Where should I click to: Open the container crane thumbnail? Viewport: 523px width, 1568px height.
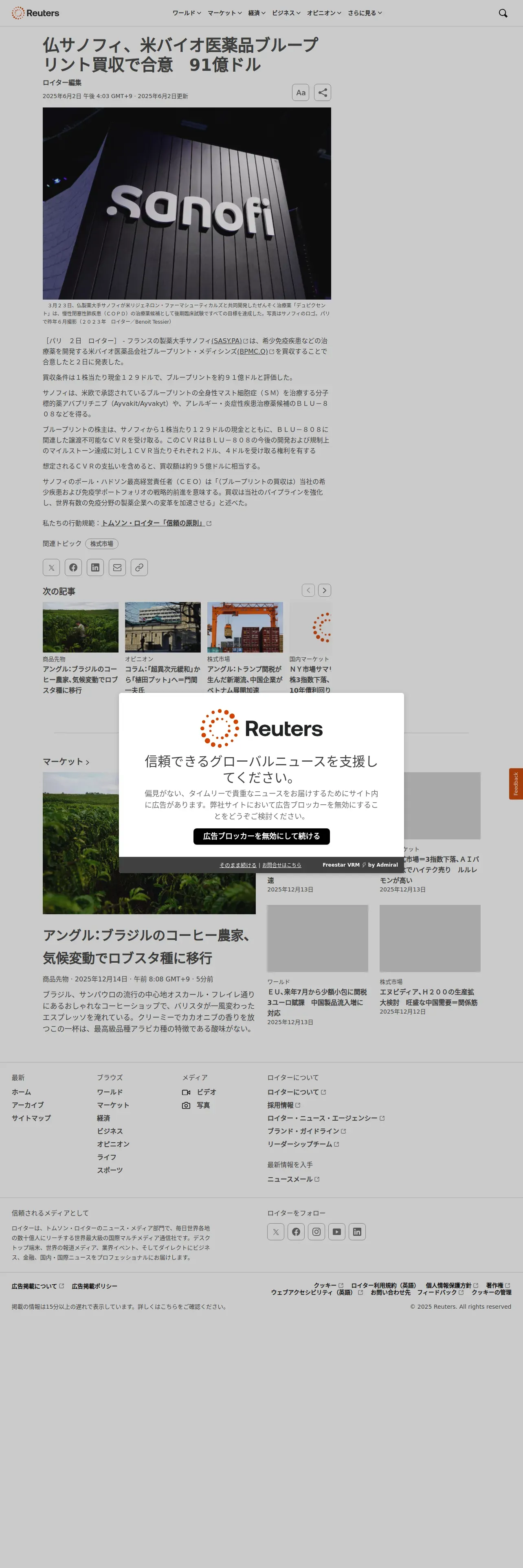point(245,627)
